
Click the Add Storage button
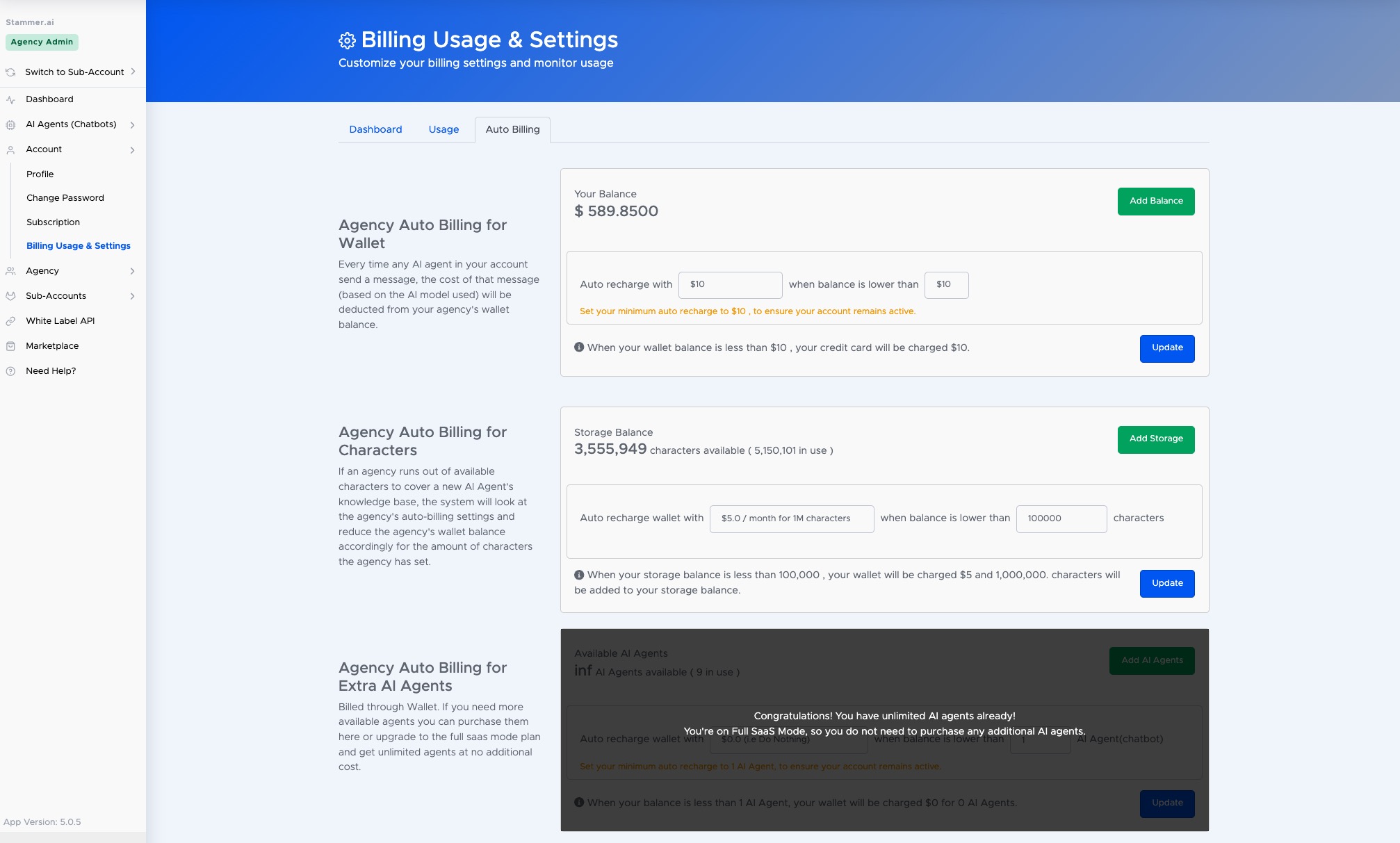click(1155, 439)
